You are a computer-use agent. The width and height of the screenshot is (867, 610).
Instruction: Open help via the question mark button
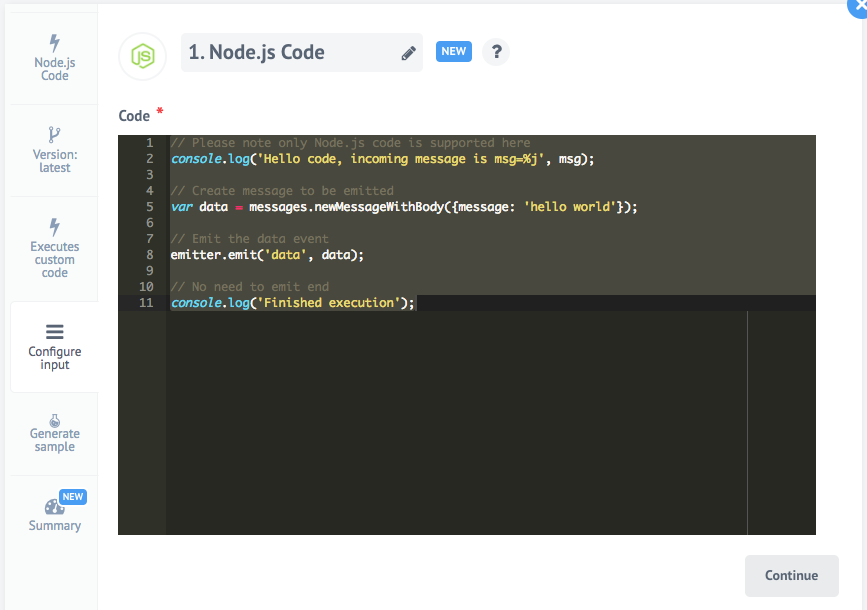[x=496, y=52]
